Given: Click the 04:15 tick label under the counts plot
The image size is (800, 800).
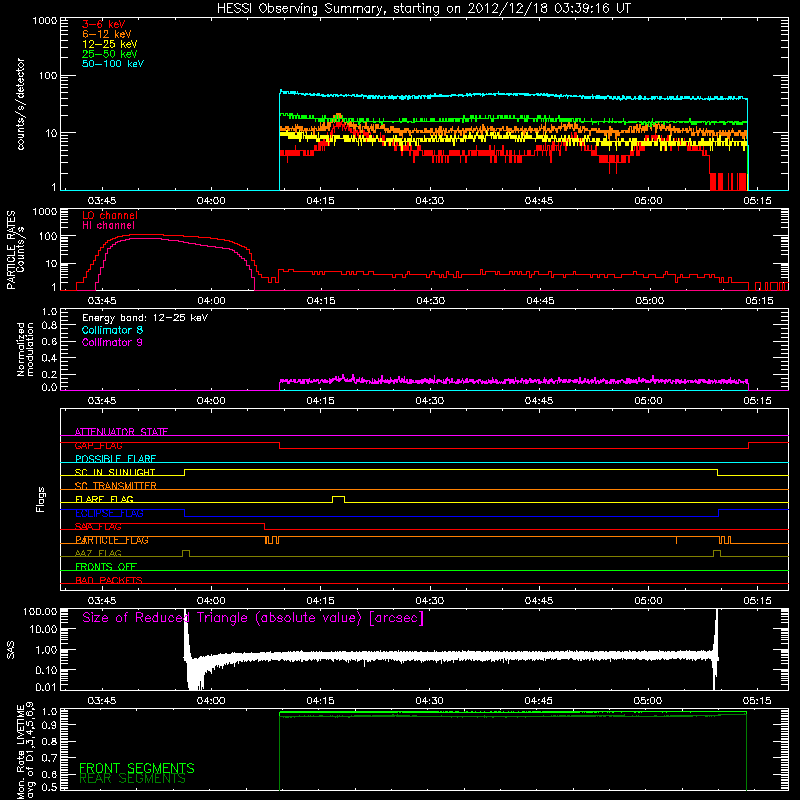Looking at the screenshot, I should pos(320,201).
